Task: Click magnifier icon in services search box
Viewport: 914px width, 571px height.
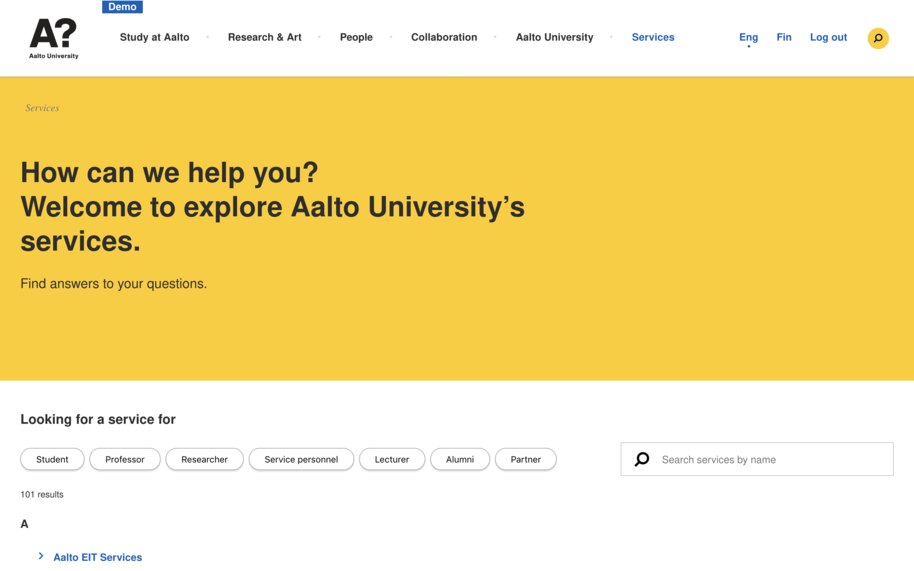Action: coord(642,459)
